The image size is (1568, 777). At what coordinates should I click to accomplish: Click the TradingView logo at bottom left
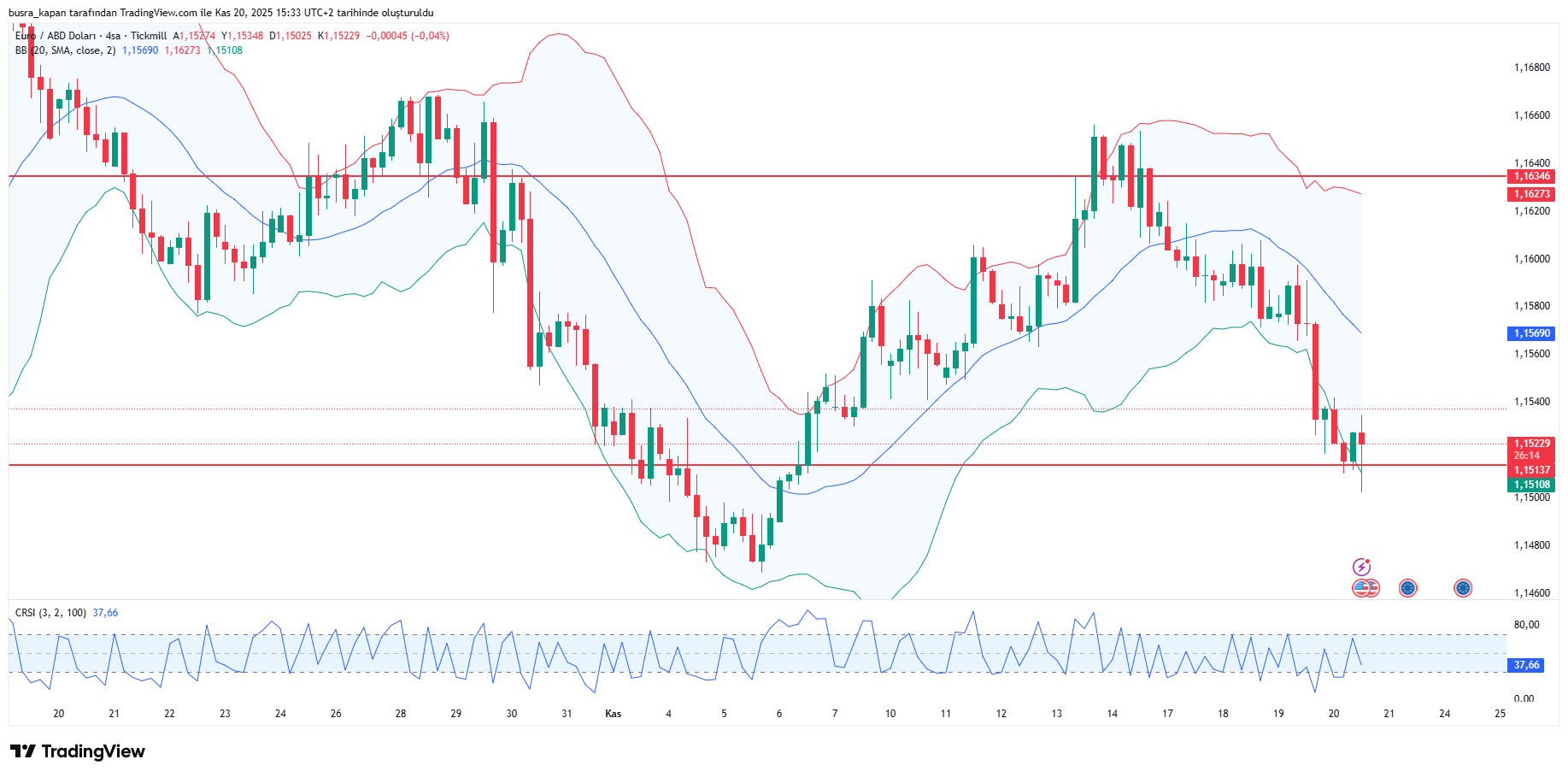[x=77, y=751]
